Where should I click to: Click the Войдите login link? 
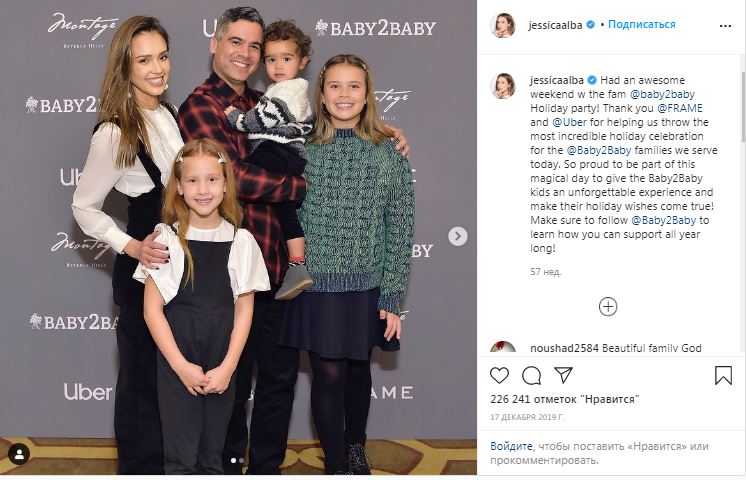[511, 446]
